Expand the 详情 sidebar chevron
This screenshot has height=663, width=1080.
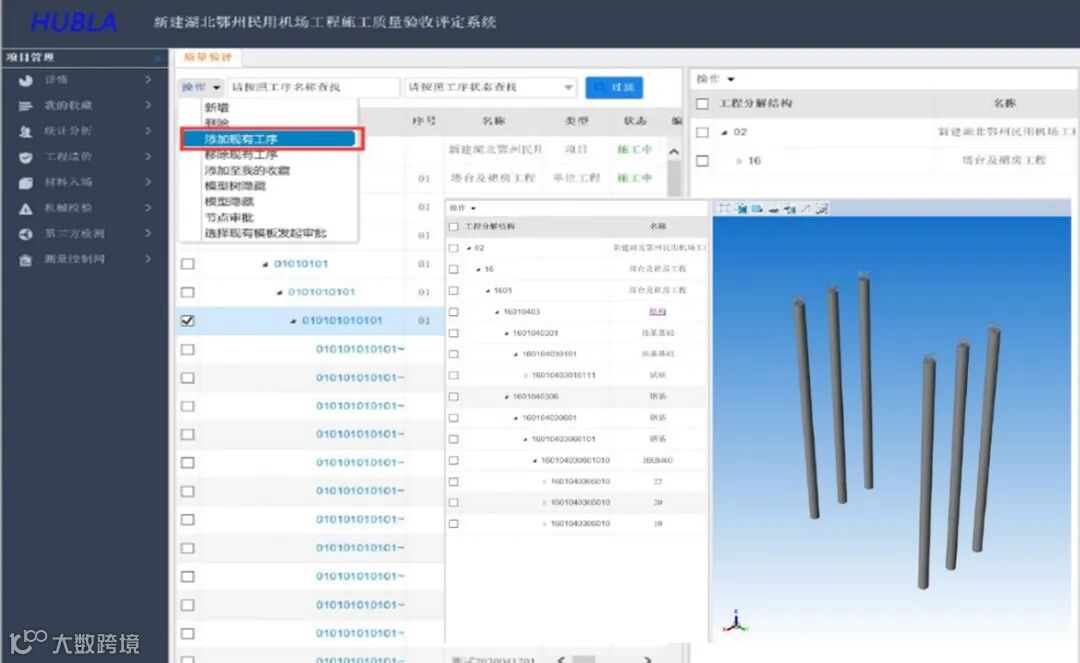[148, 80]
